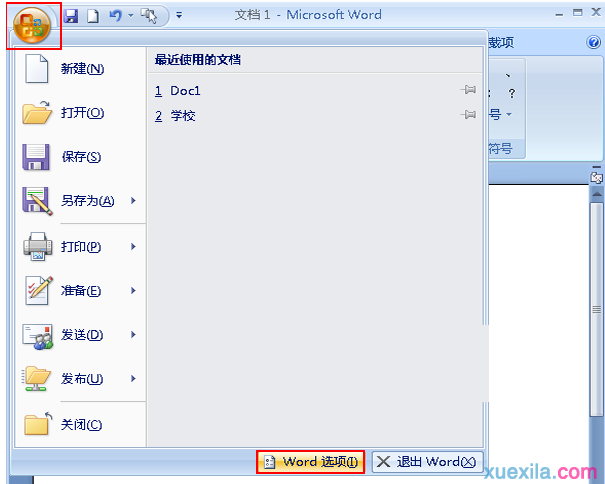
Task: Minimize the Word window
Action: (559, 15)
